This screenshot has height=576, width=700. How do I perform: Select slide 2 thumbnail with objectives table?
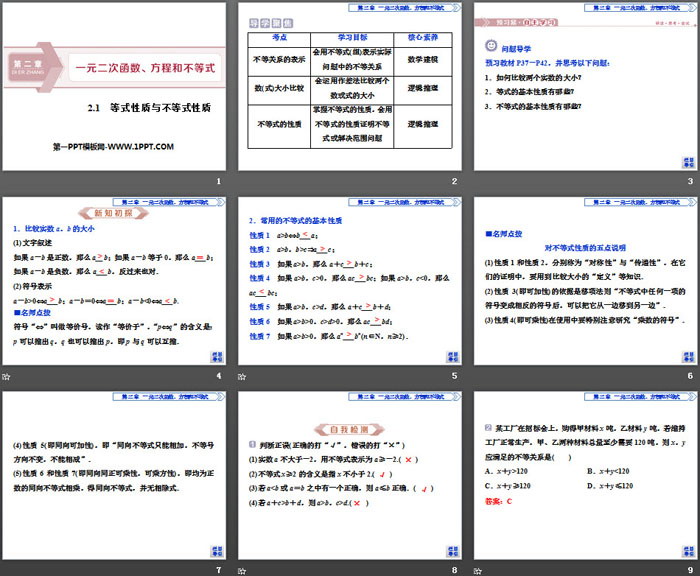click(350, 87)
